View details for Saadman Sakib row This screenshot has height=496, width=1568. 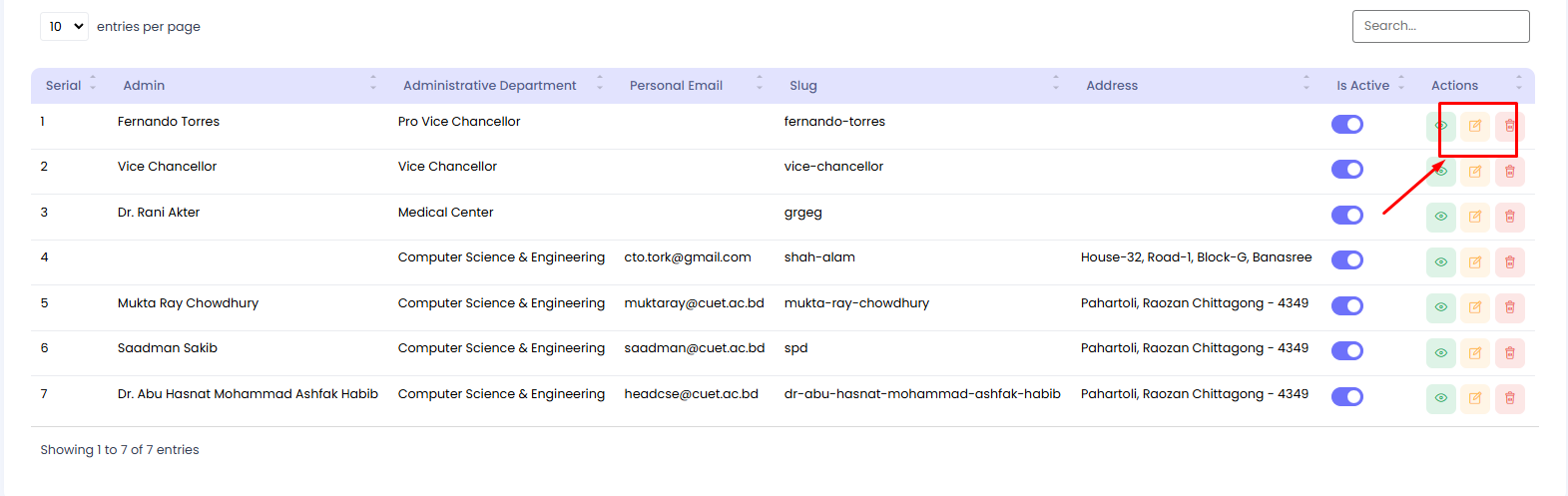(x=1440, y=352)
